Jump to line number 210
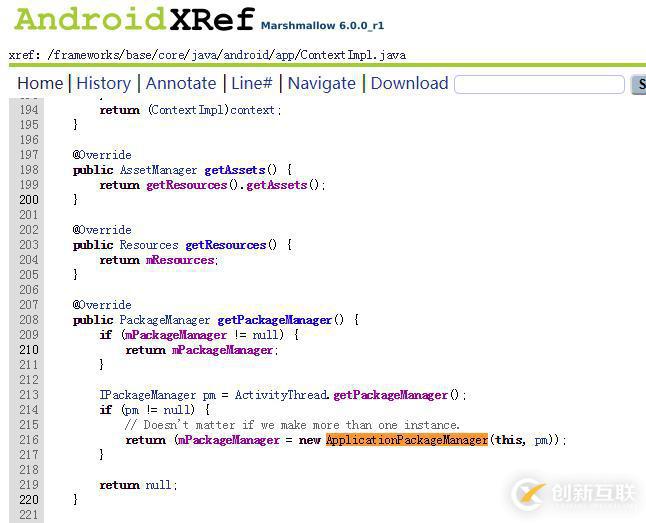Viewport: 646px width, 523px height. [29, 350]
